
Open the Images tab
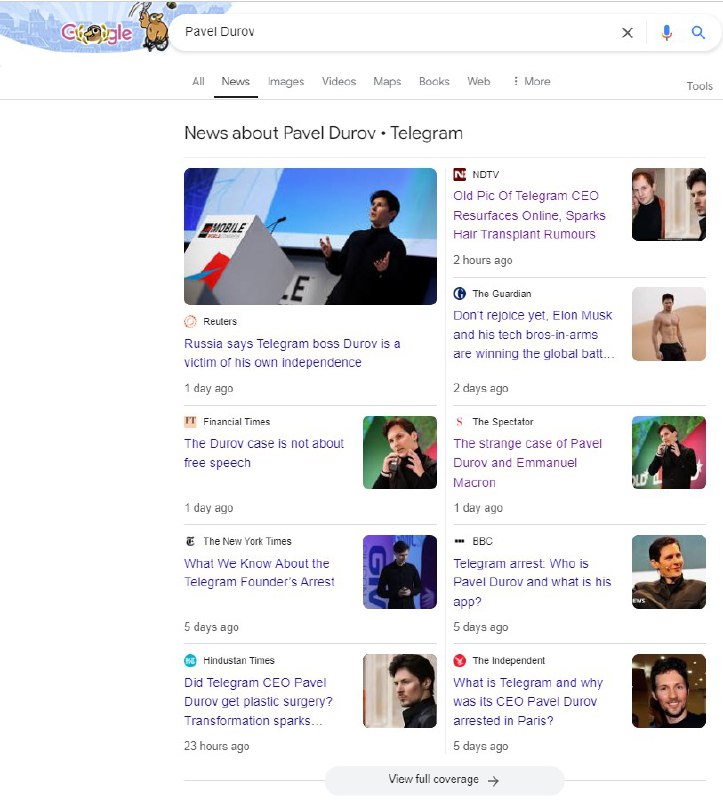286,82
